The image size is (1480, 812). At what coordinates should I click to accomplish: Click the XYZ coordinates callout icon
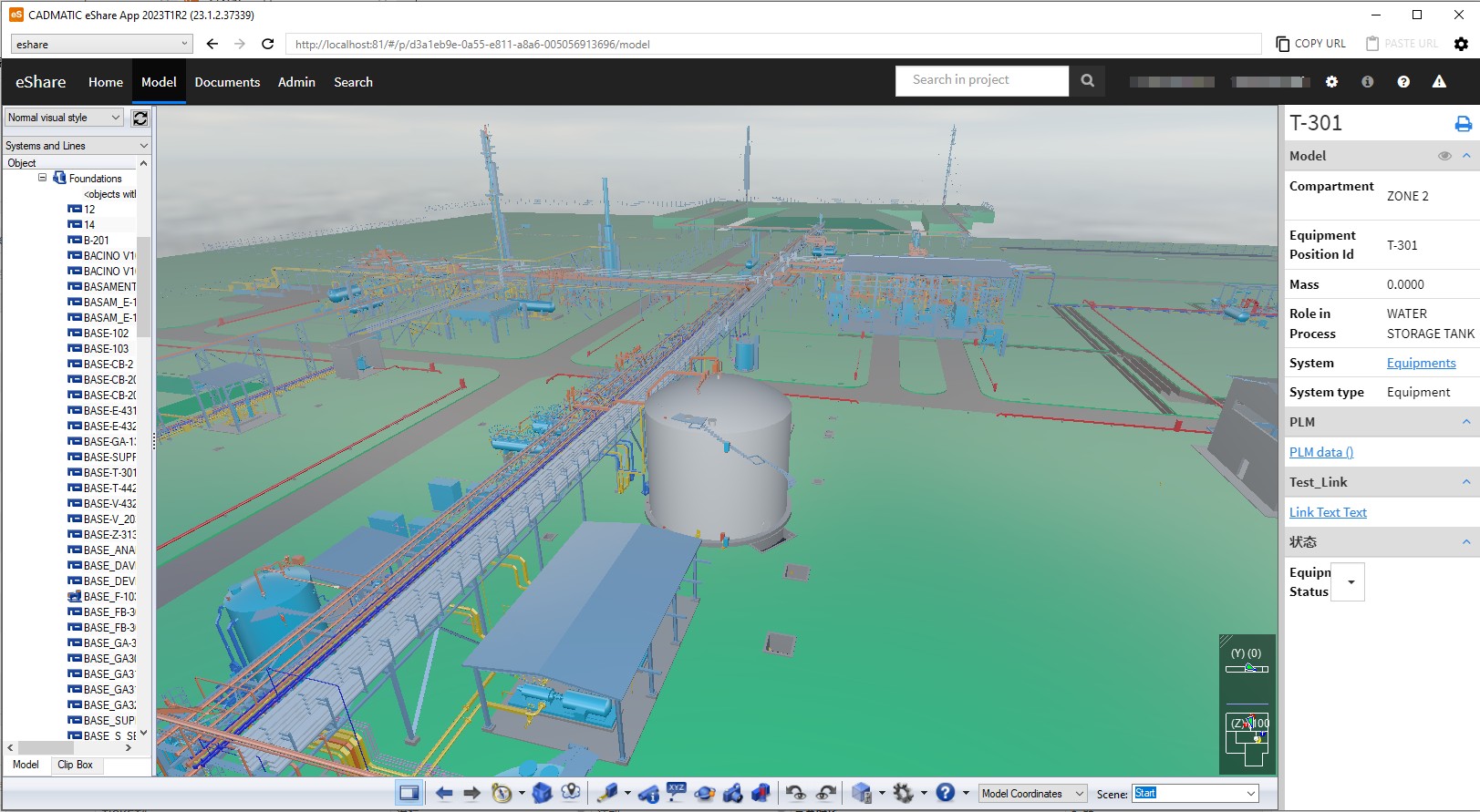(676, 792)
